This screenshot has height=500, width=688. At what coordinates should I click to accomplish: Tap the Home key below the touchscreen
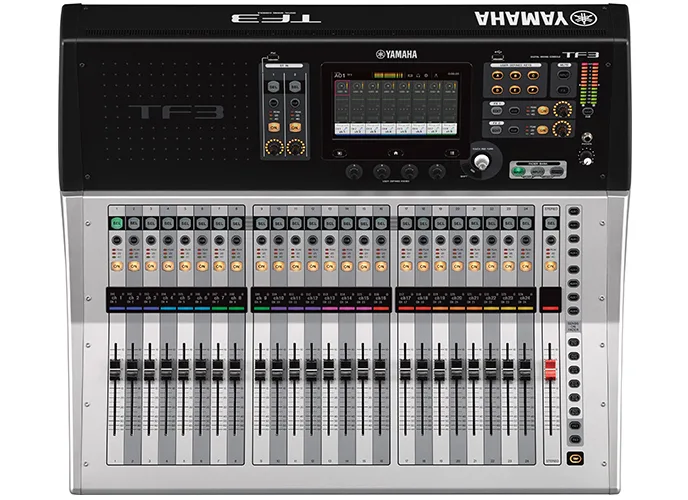pyautogui.click(x=395, y=153)
